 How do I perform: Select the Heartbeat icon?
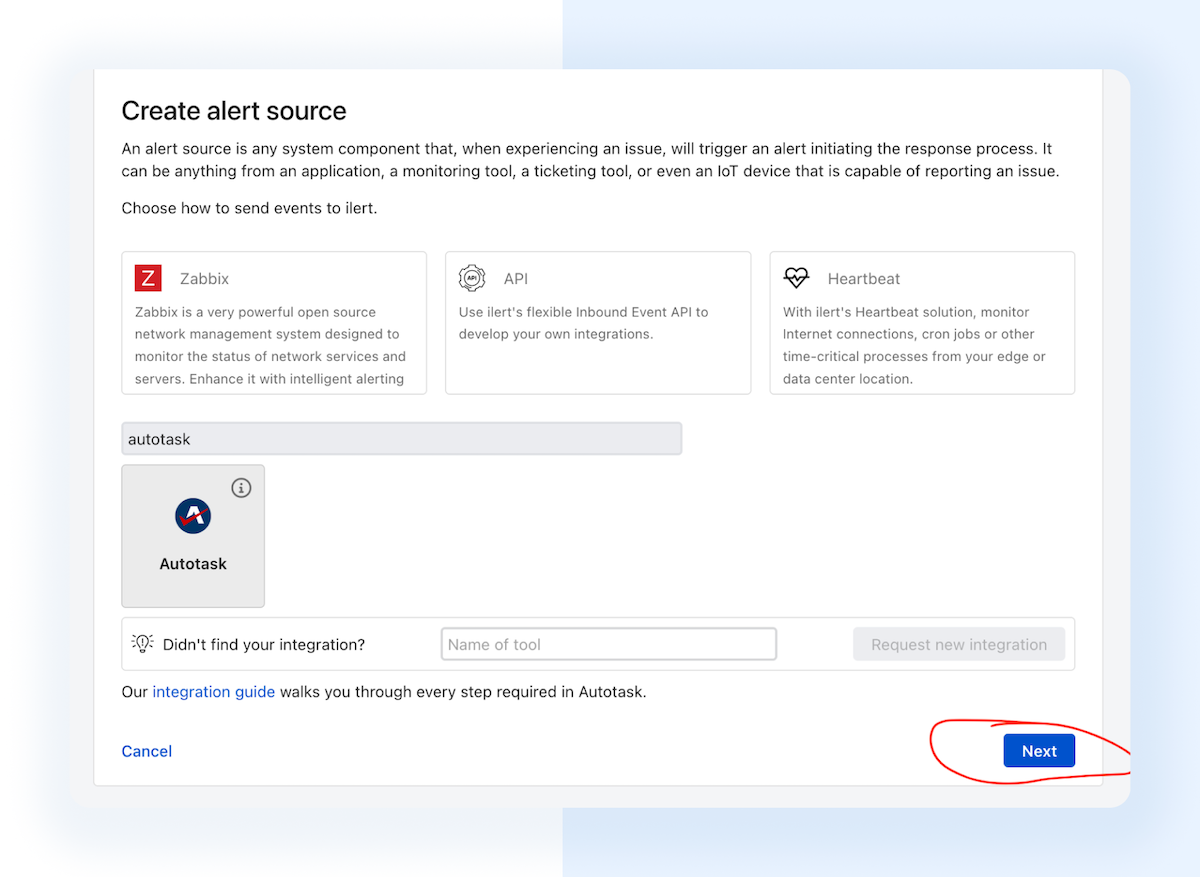tap(797, 278)
